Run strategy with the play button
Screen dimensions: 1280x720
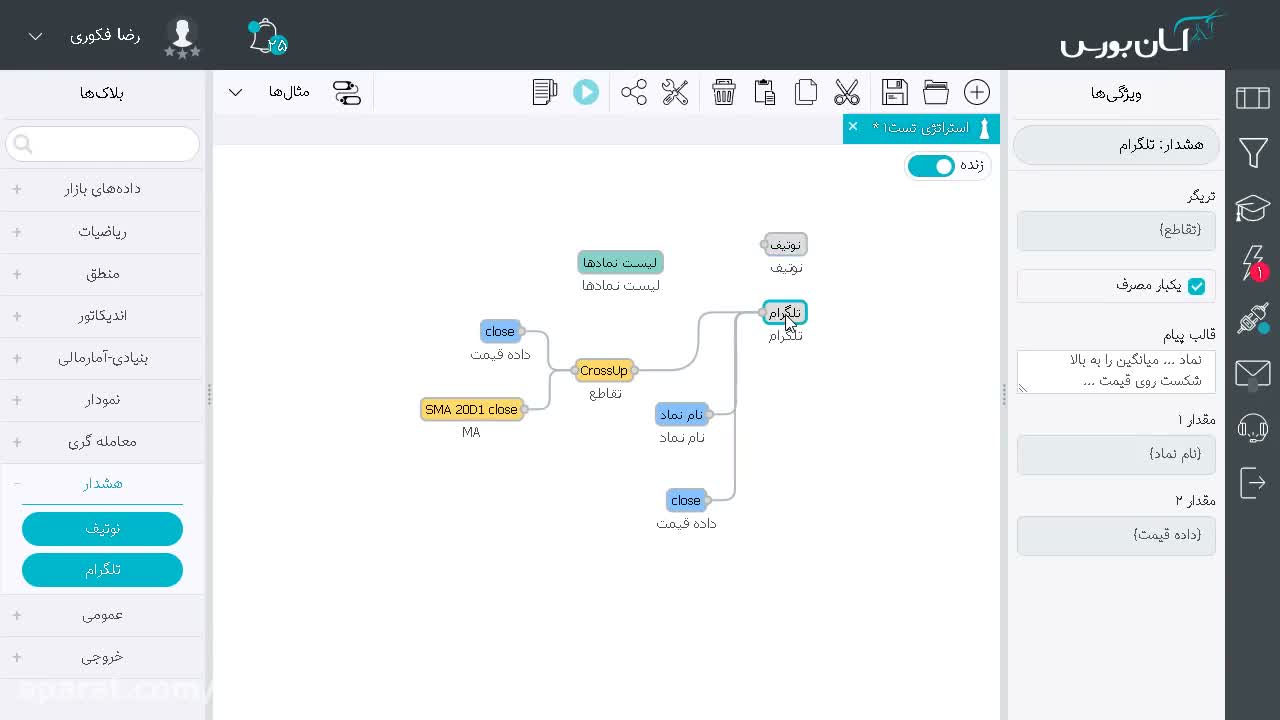tap(586, 92)
